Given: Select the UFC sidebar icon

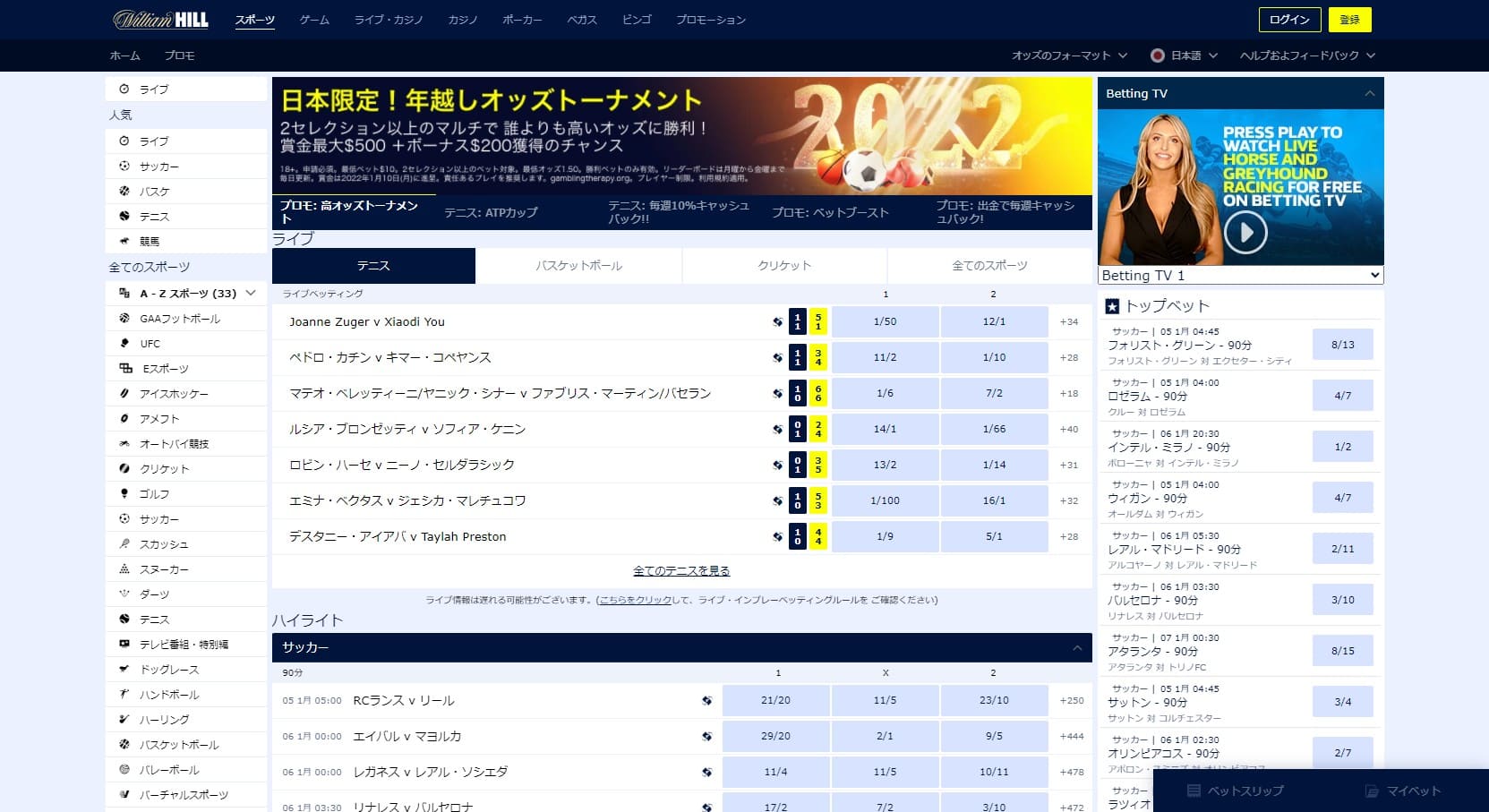Looking at the screenshot, I should pyautogui.click(x=124, y=343).
